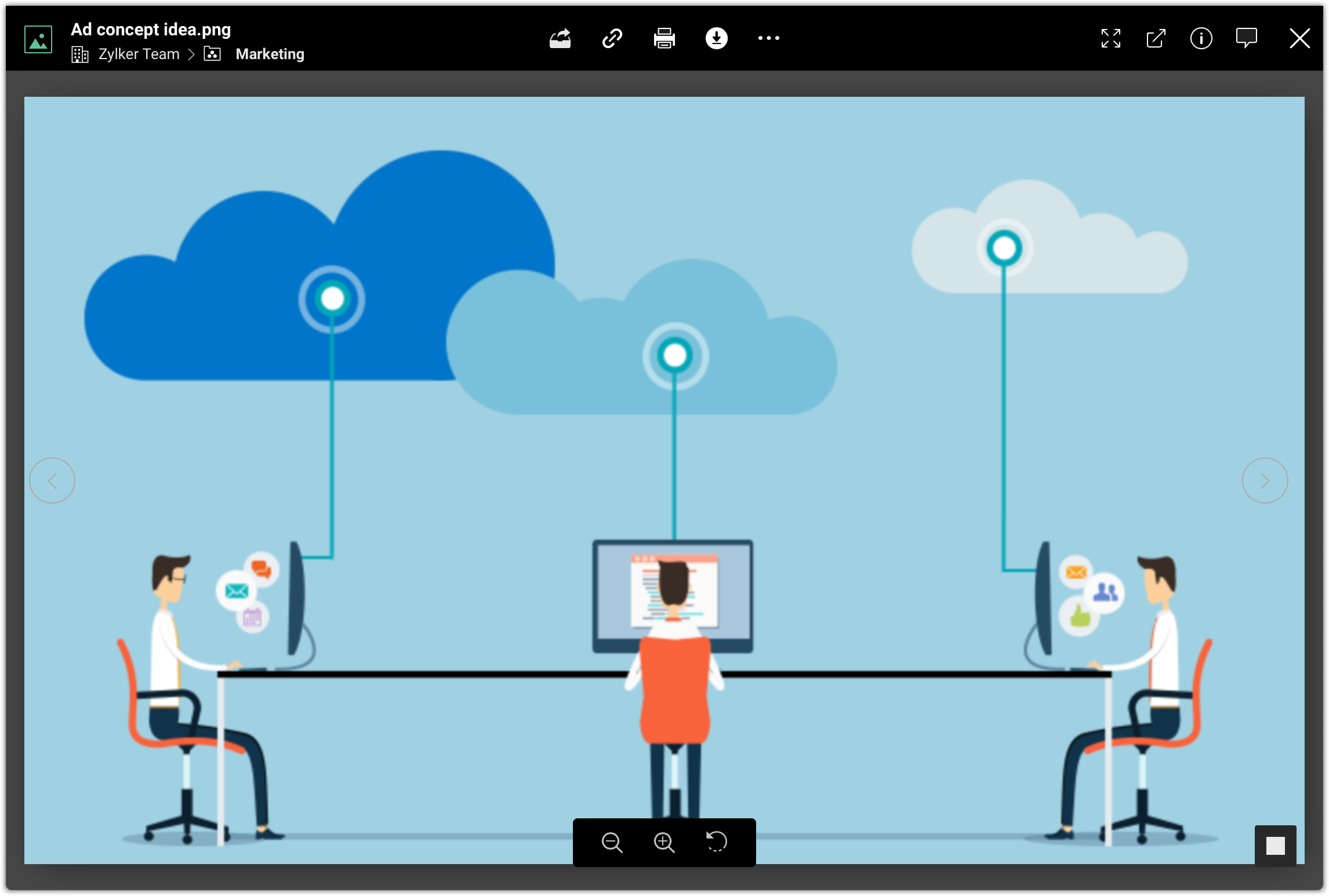Go to next file with right arrow

(x=1265, y=480)
